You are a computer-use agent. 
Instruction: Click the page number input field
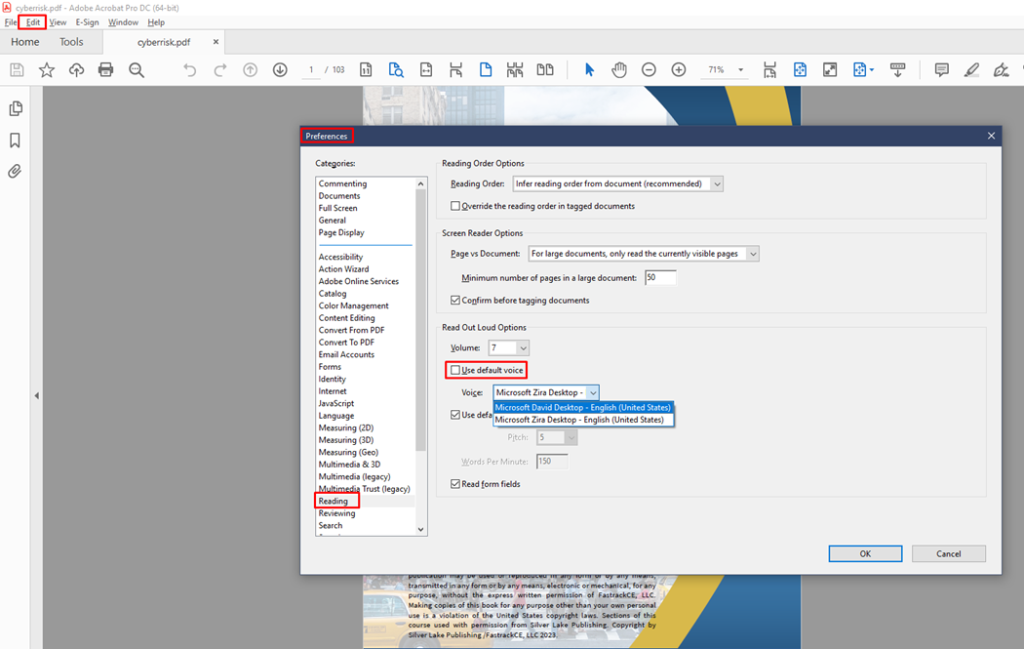click(x=311, y=70)
